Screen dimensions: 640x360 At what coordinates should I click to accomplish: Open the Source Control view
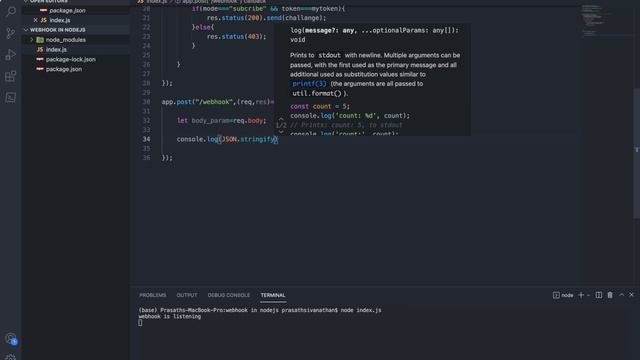[x=11, y=33]
